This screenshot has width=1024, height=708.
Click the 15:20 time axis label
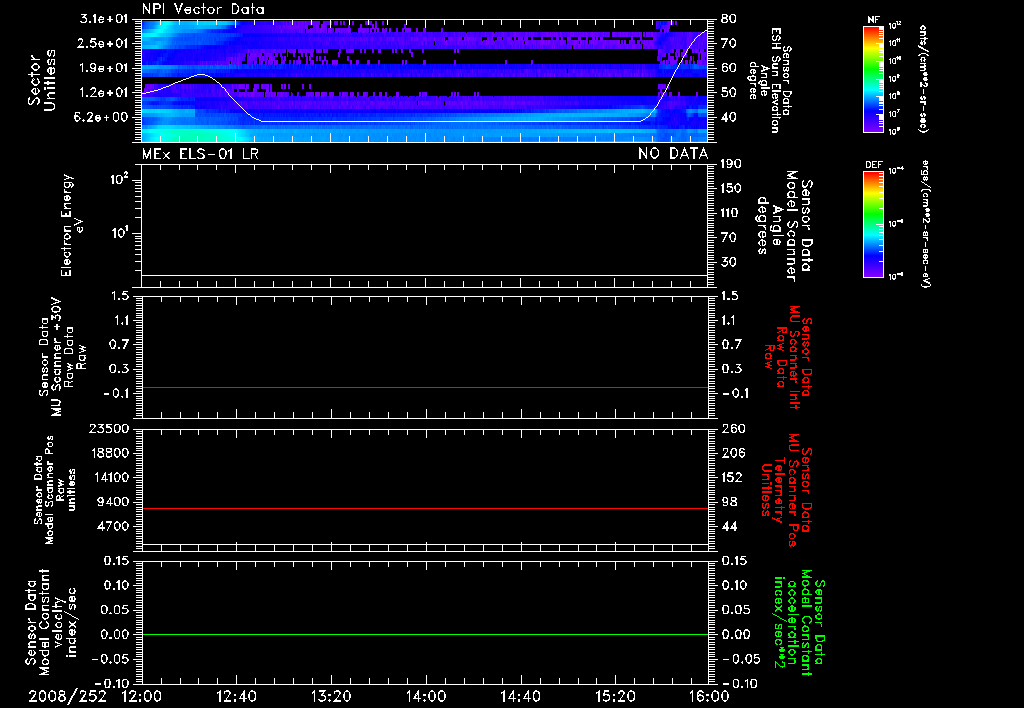tap(615, 696)
